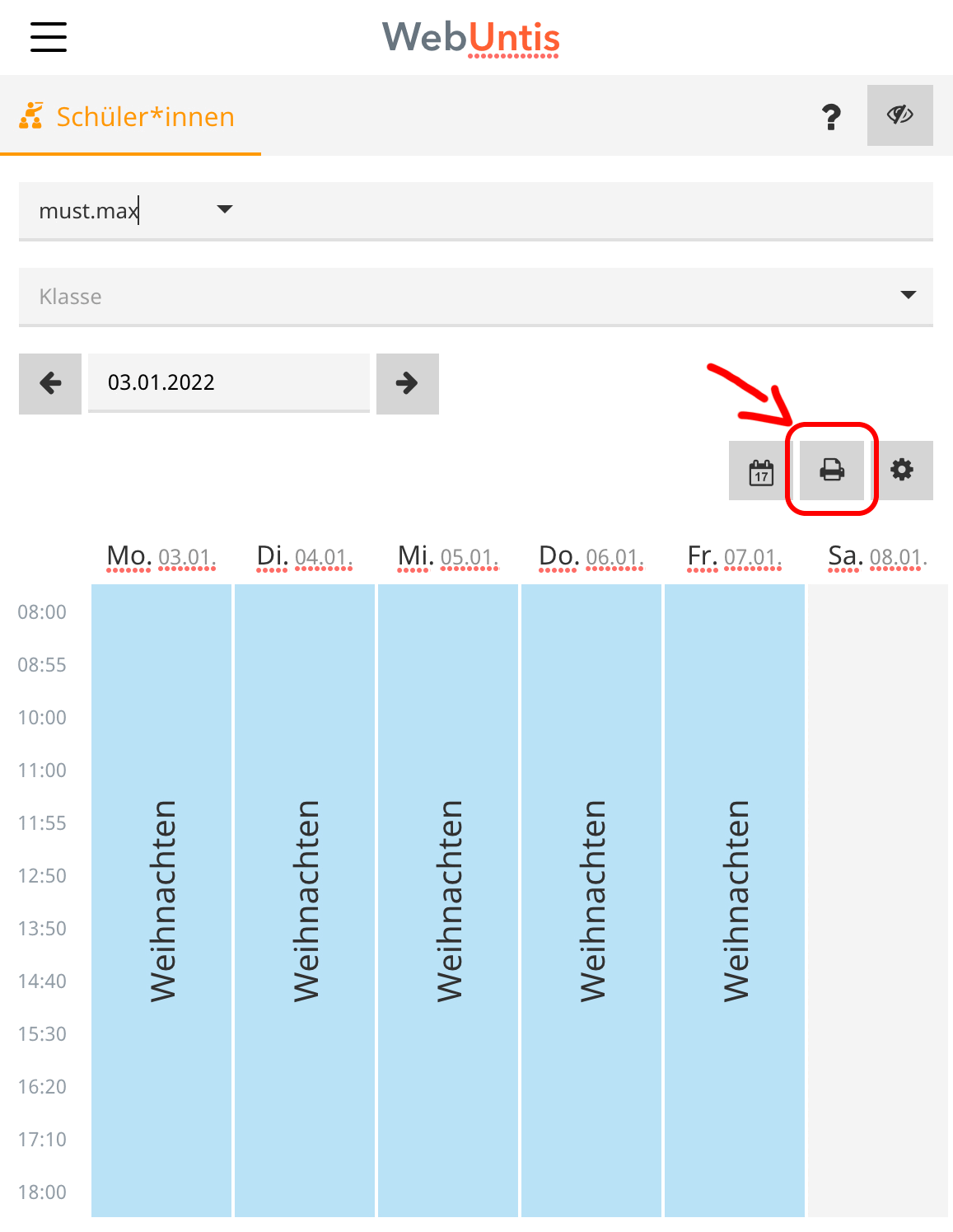
Task: Select the Fr. 07.01. day header
Action: click(x=735, y=557)
